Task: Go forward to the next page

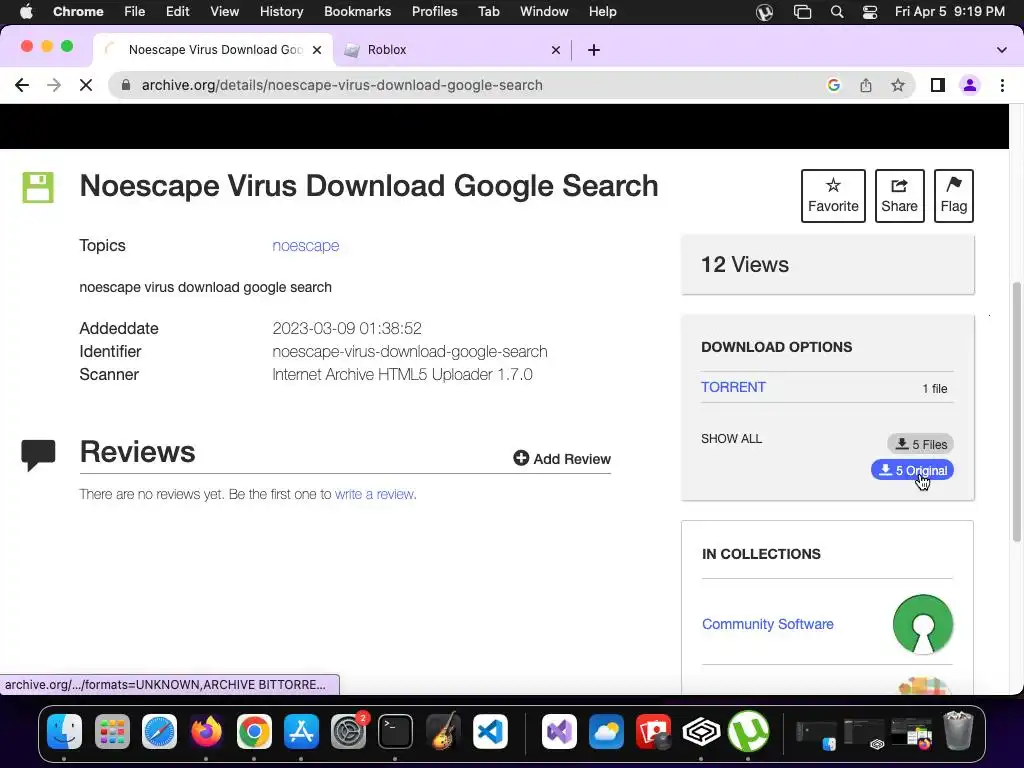Action: 54,85
